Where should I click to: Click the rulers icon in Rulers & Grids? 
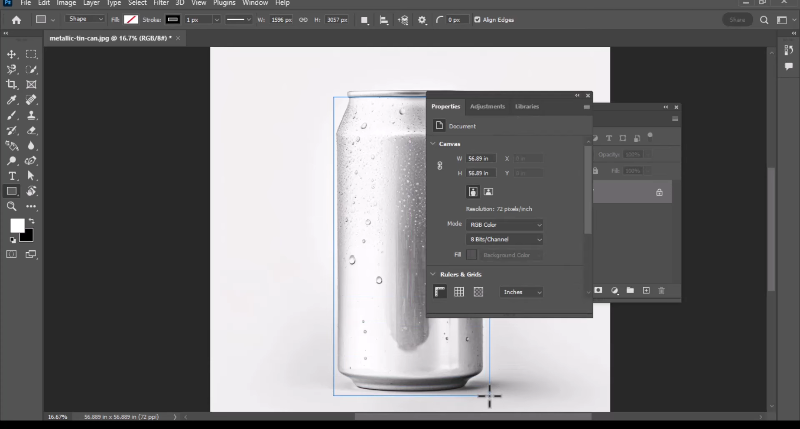(x=439, y=292)
